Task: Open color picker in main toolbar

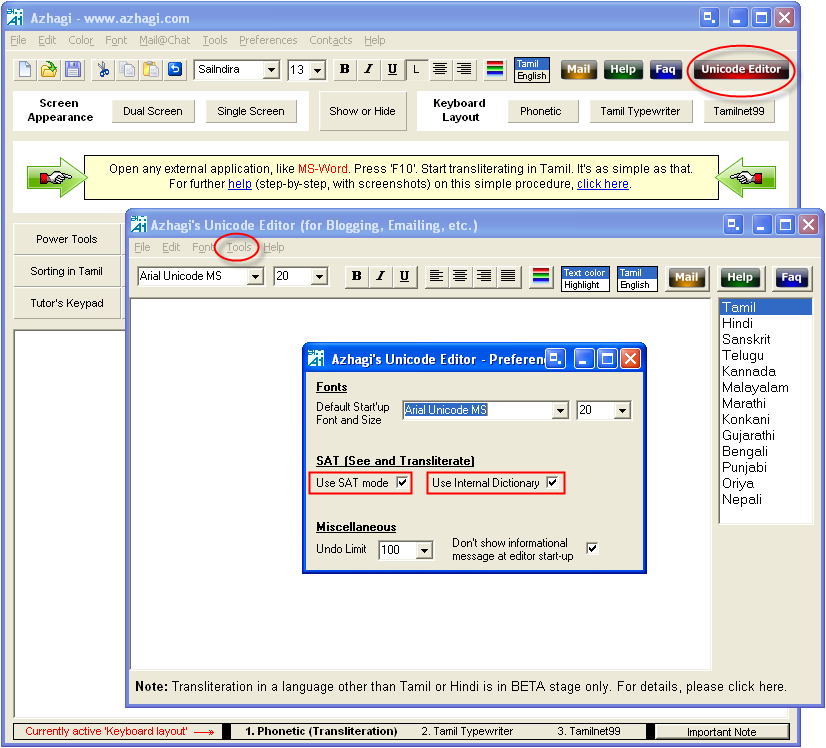Action: (495, 70)
